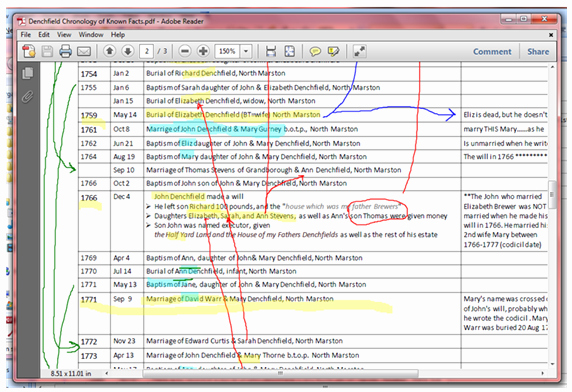Click the 150% zoom value field
The height and width of the screenshot is (392, 572).
pos(228,51)
